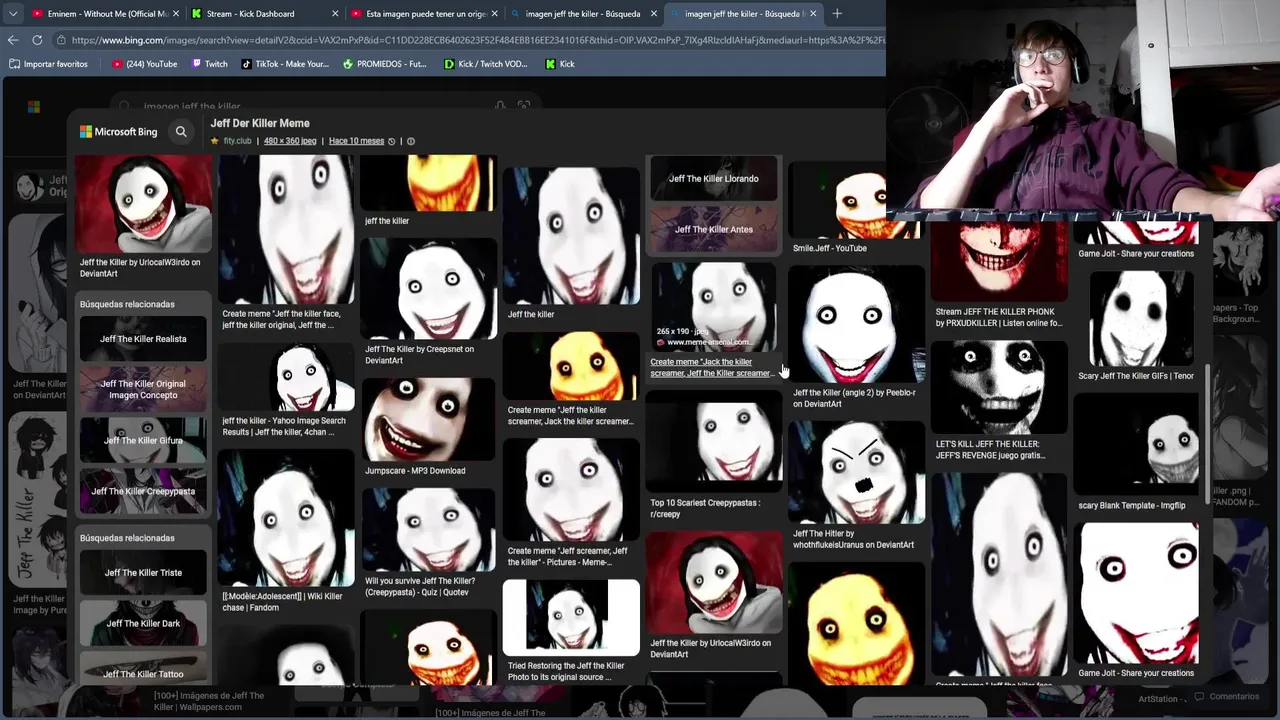Open the Will you survive Jeff The Killer quiz
This screenshot has height=720, width=1280.
(x=428, y=542)
